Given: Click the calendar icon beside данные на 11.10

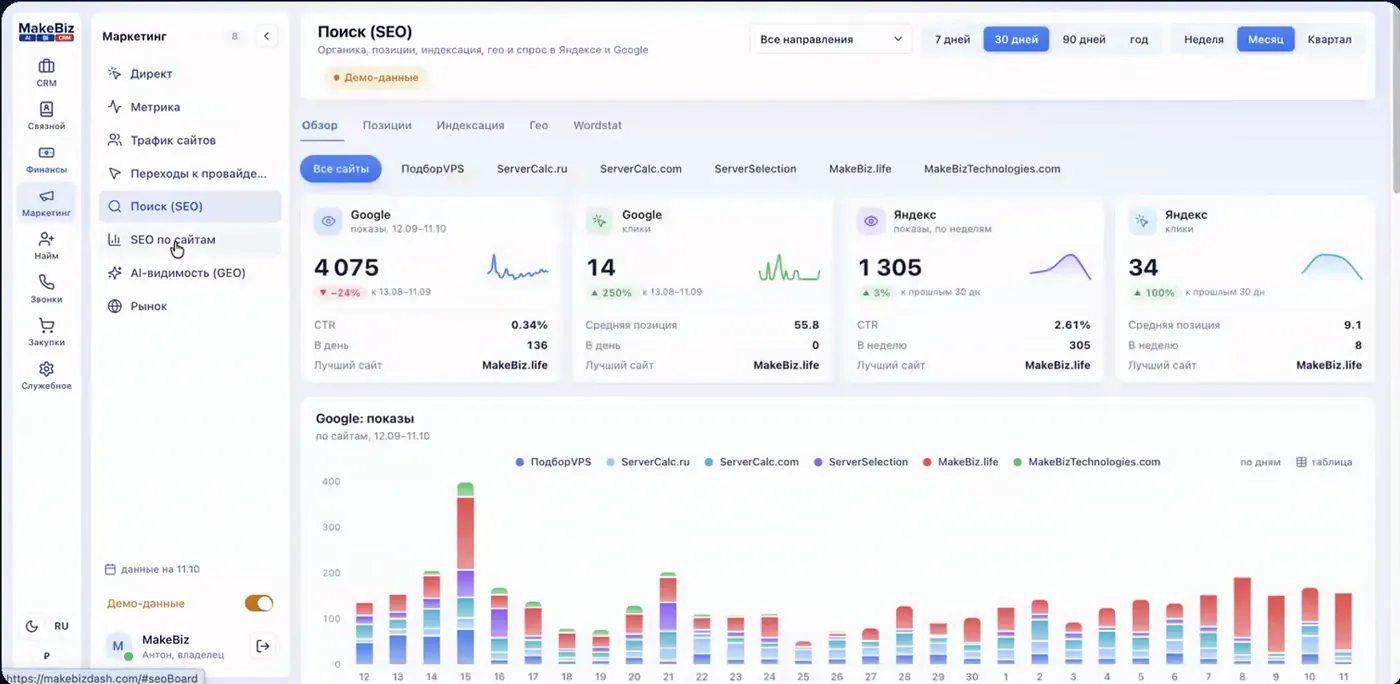Looking at the screenshot, I should coord(110,569).
